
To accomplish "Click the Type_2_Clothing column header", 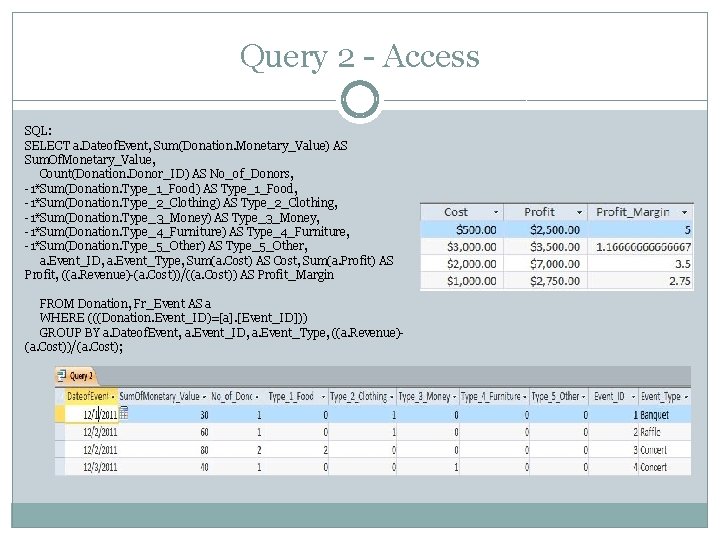I will point(363,396).
